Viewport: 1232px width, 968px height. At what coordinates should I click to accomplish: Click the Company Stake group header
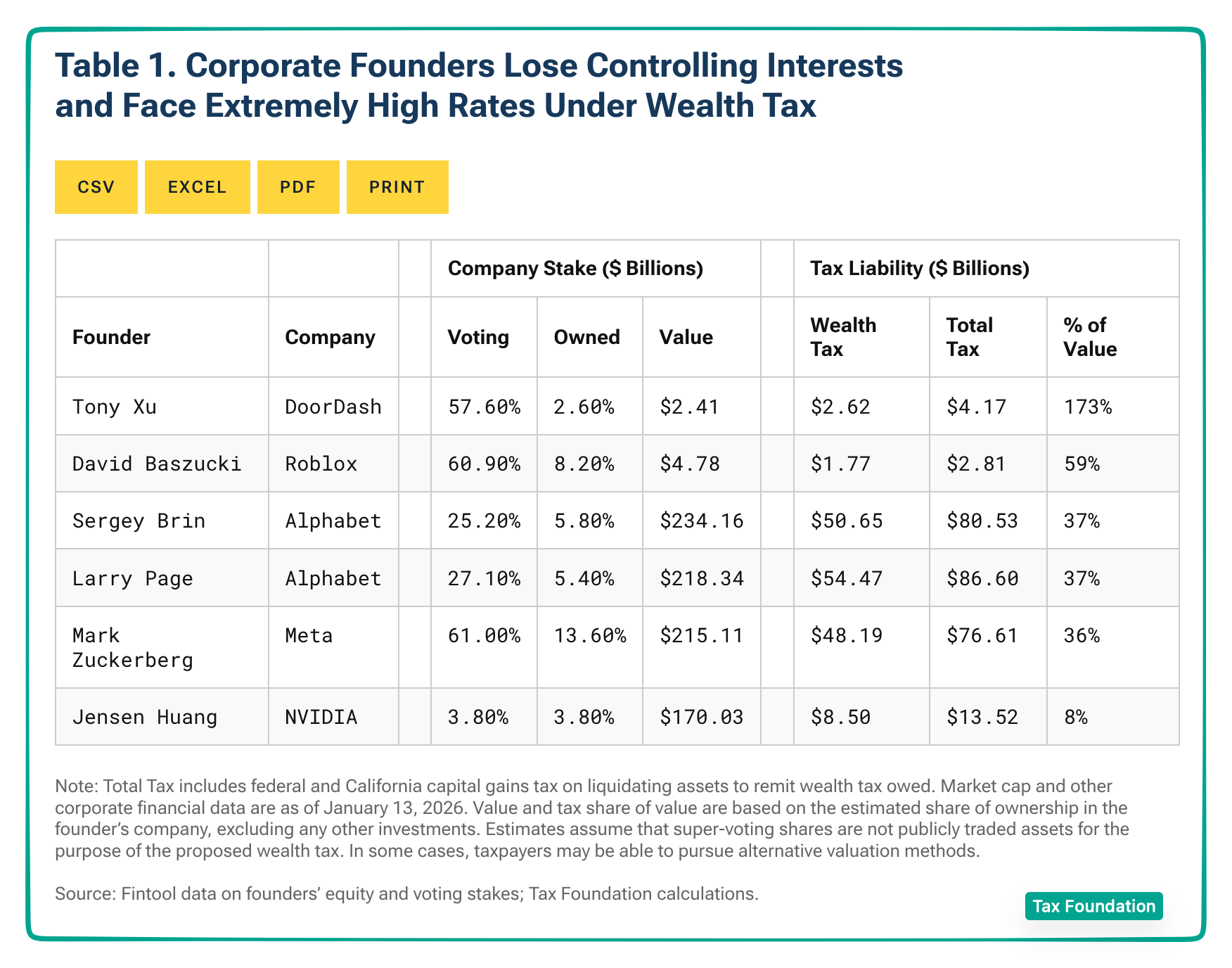tap(575, 268)
